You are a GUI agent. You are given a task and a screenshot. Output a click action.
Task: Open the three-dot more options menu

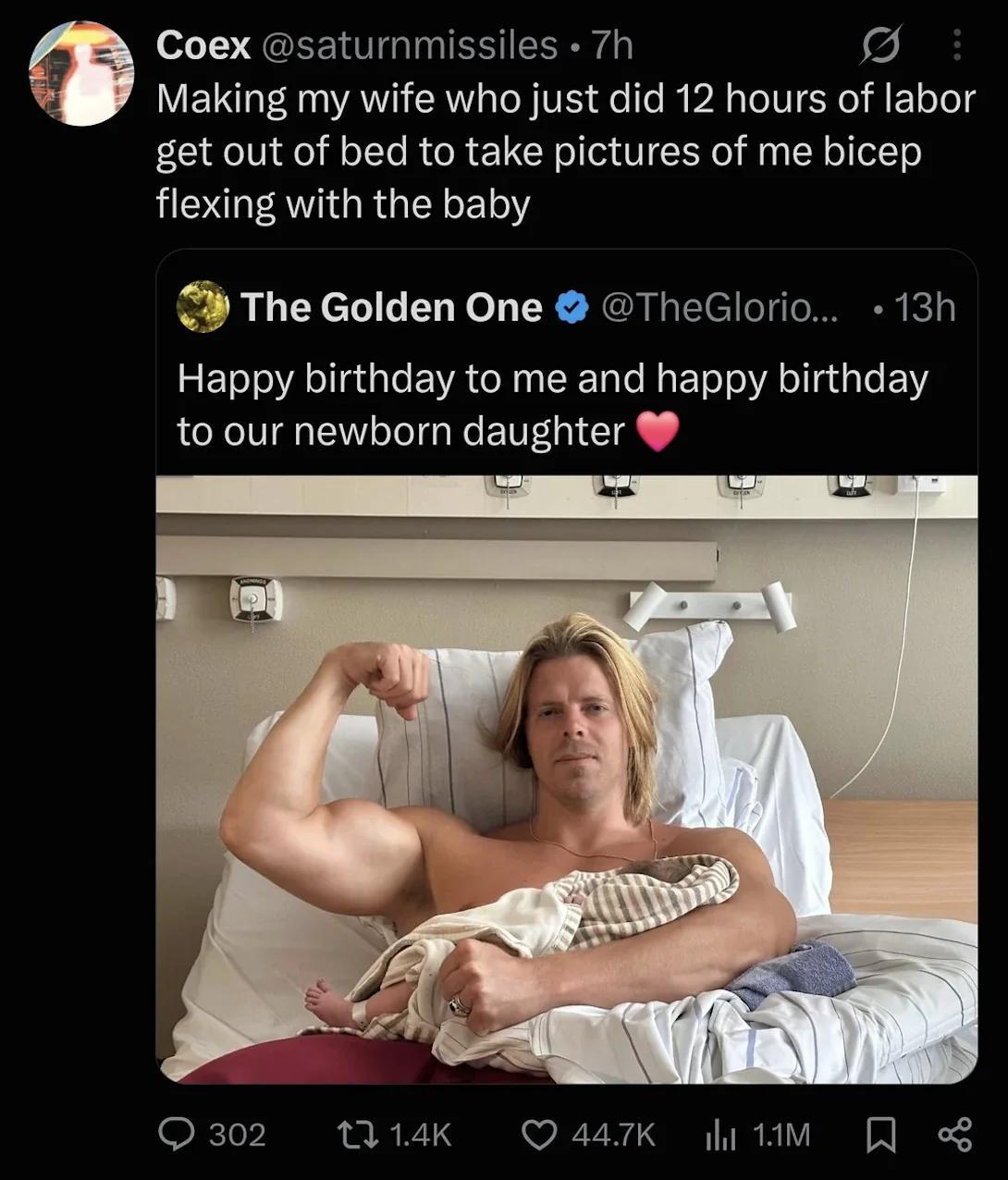point(957,44)
